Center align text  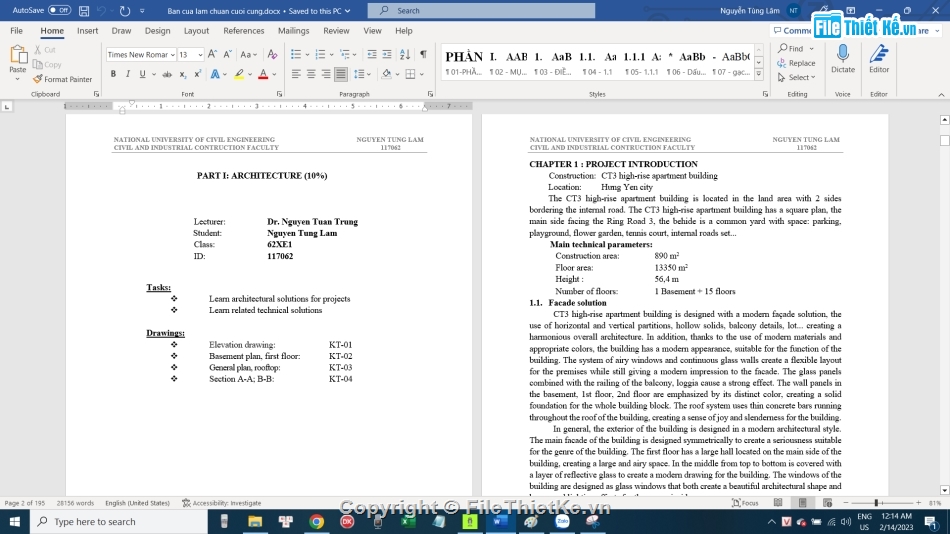pyautogui.click(x=311, y=74)
